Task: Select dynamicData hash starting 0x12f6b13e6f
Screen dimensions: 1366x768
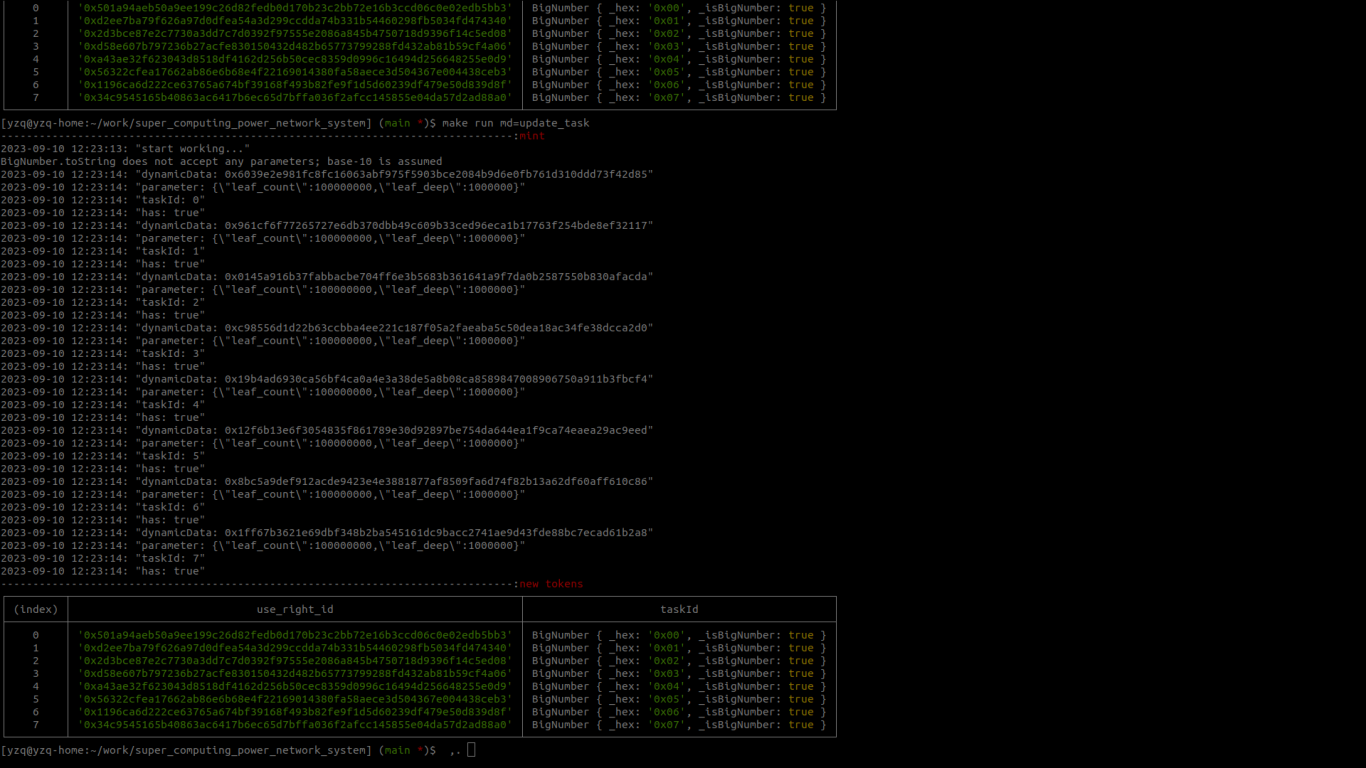Action: pyautogui.click(x=438, y=430)
